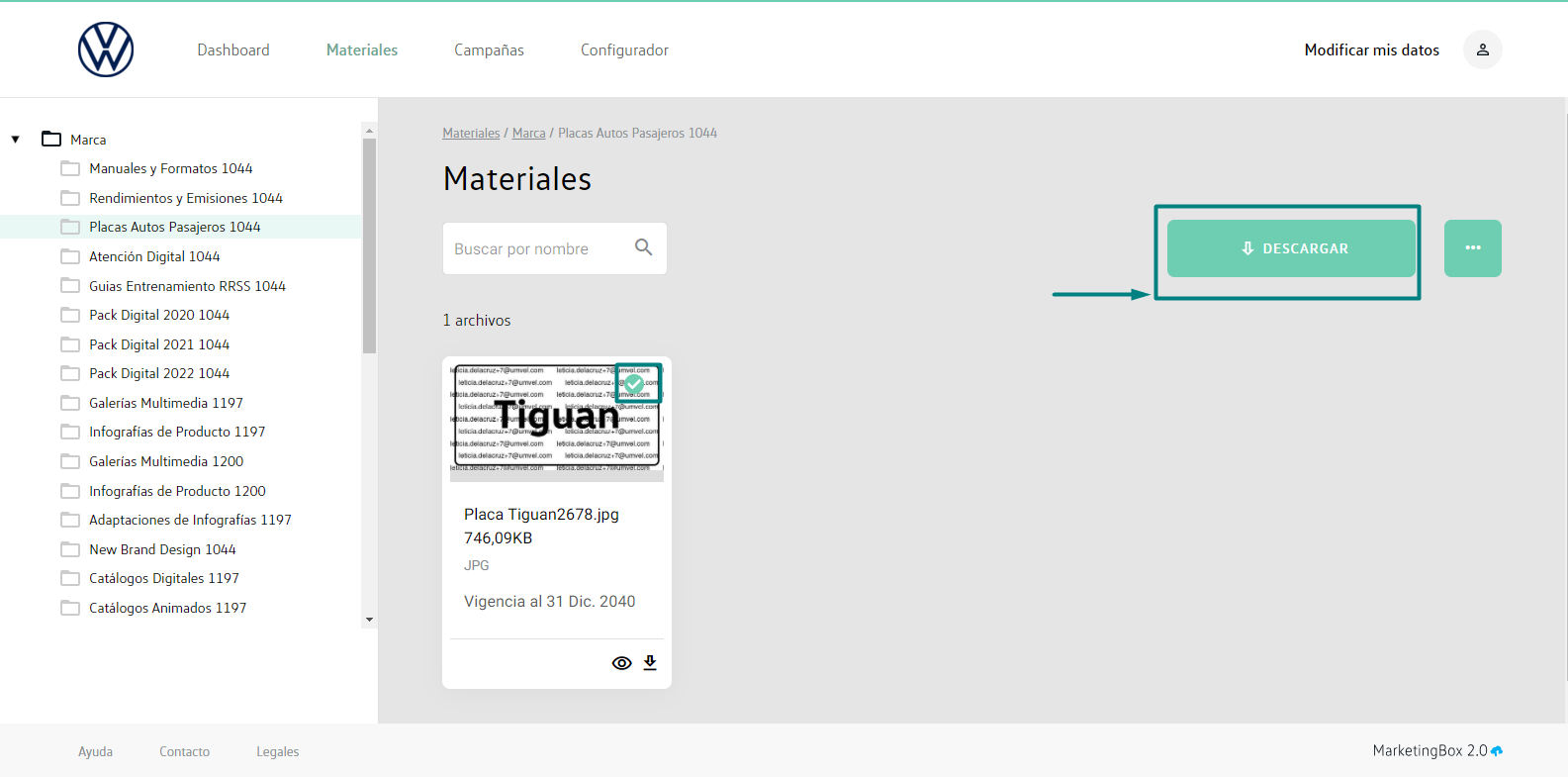Click sidebar scrollbar up arrow
This screenshot has height=777, width=1568.
pyautogui.click(x=369, y=130)
